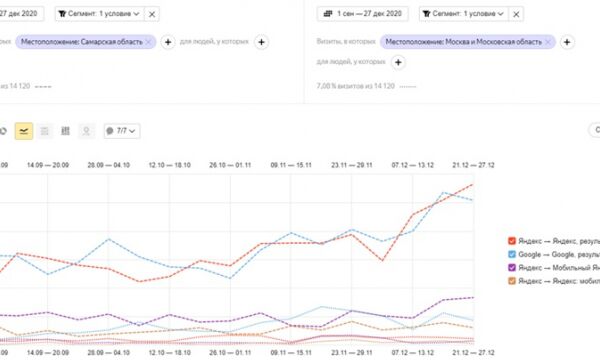
Task: Click top axis label 26.10 — 01.11
Action: click(230, 165)
